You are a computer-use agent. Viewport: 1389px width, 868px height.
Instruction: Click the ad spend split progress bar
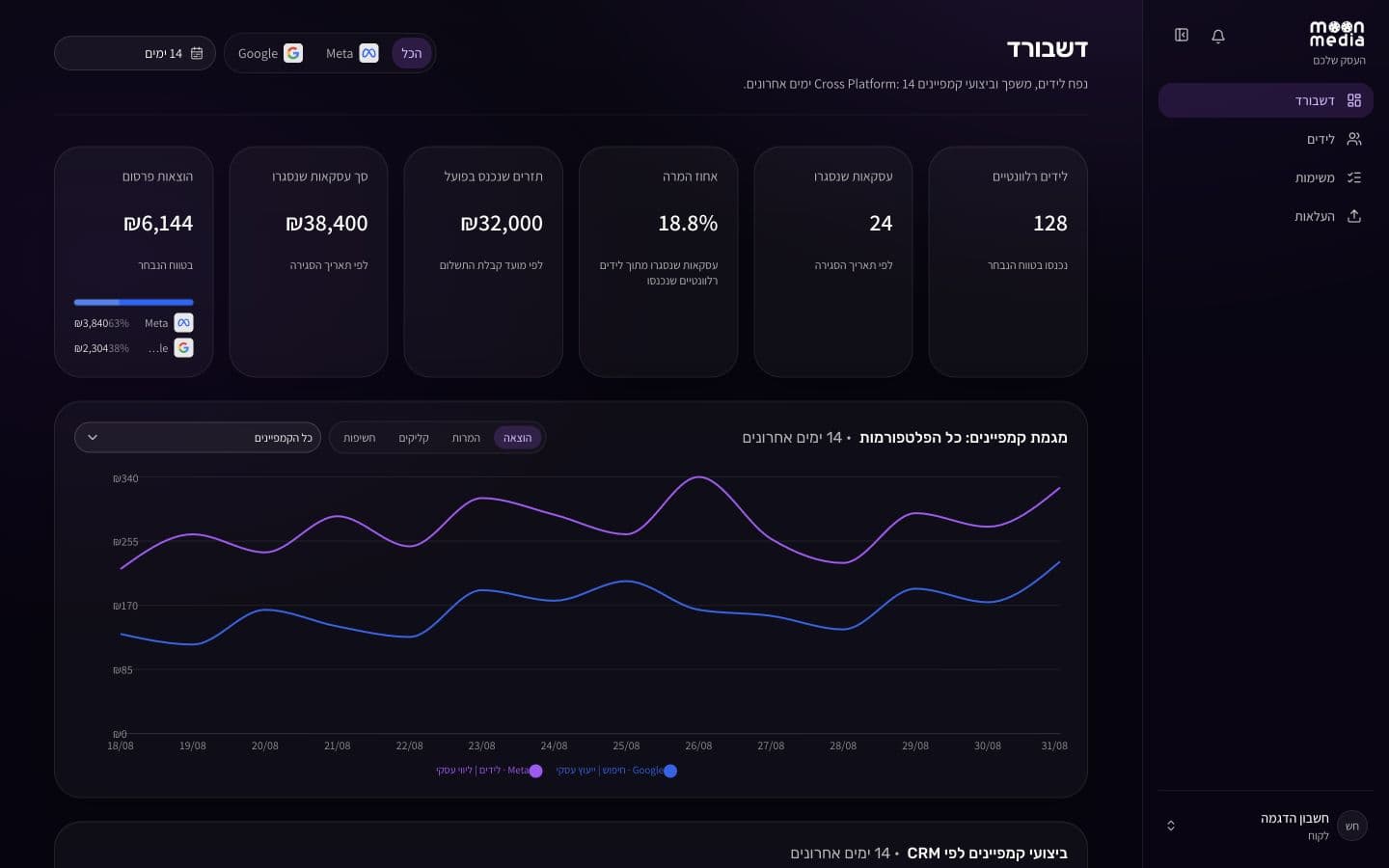(x=134, y=302)
